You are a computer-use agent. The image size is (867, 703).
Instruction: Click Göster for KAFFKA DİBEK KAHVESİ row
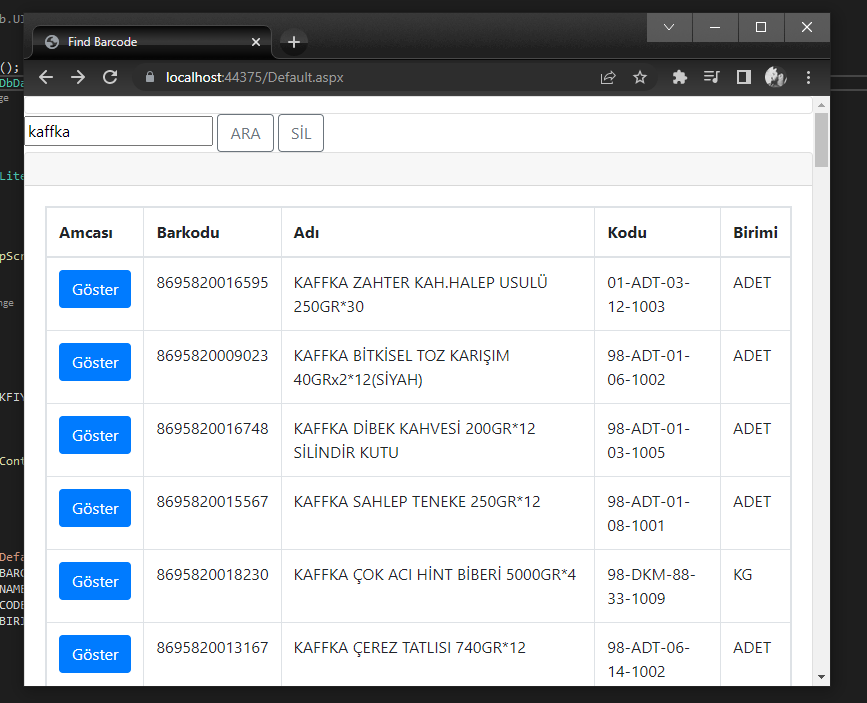95,435
